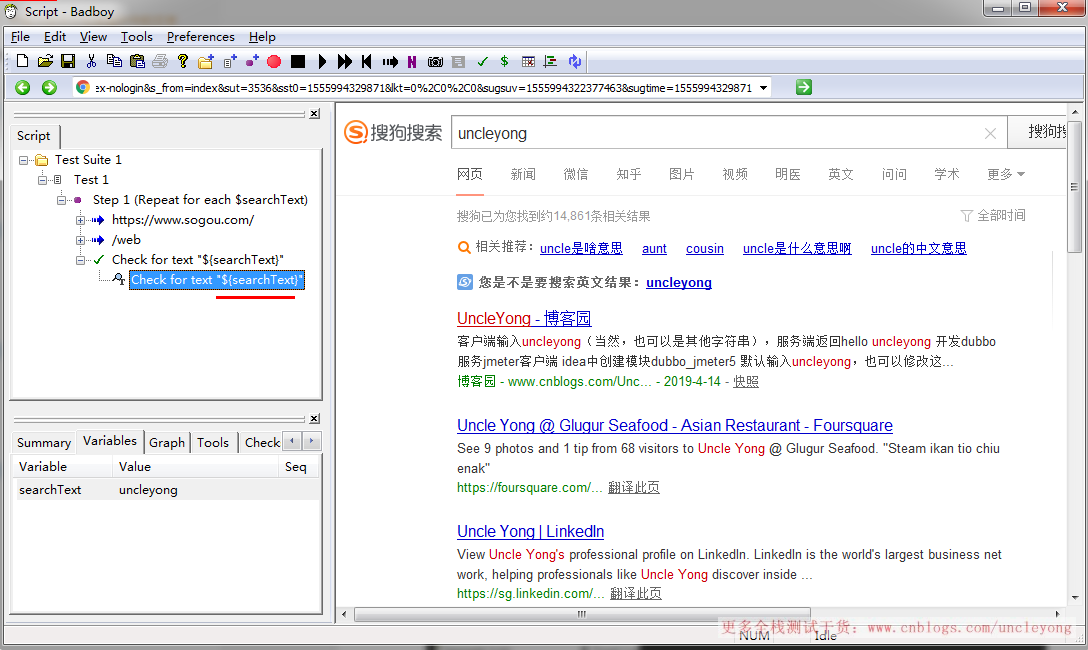The image size is (1088, 650).
Task: Collapse the Test 1 tree node
Action: click(42, 180)
